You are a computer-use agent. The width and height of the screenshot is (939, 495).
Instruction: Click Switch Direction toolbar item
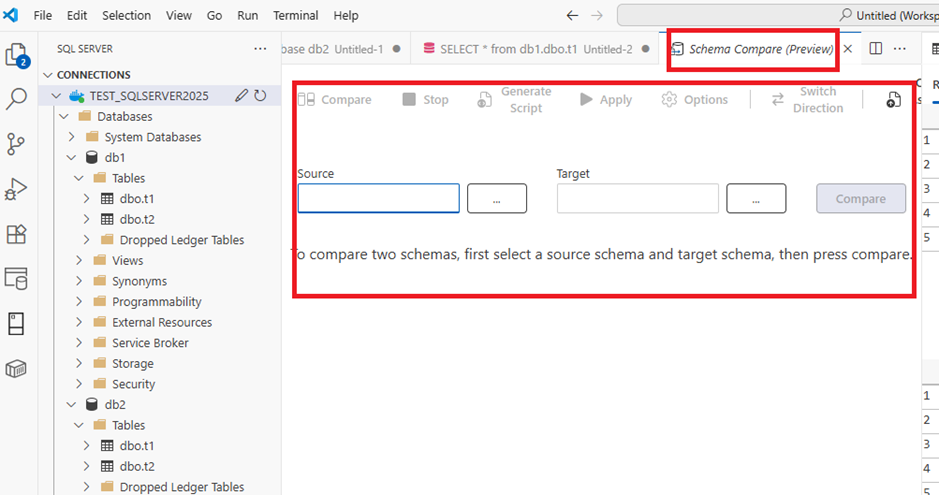point(807,99)
